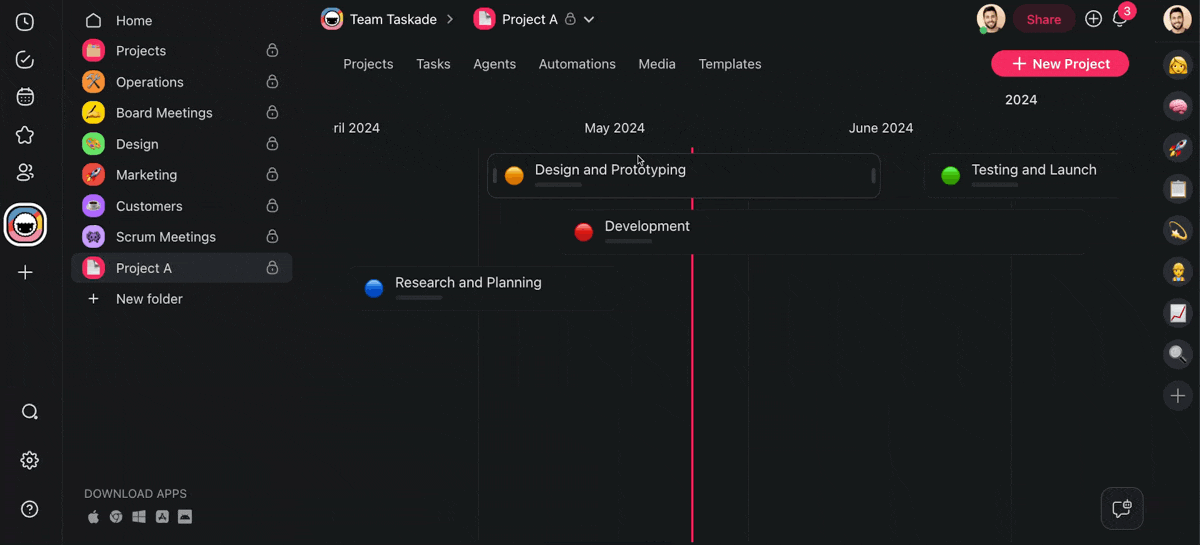Open the chart agent in right rail

pos(1178,313)
